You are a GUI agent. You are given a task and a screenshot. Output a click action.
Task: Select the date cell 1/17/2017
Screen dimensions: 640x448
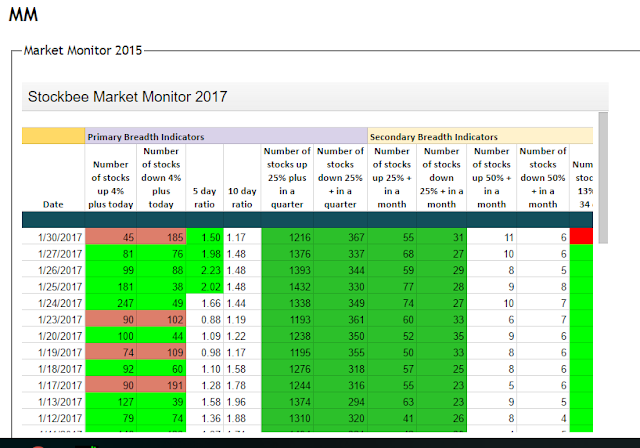pos(53,385)
